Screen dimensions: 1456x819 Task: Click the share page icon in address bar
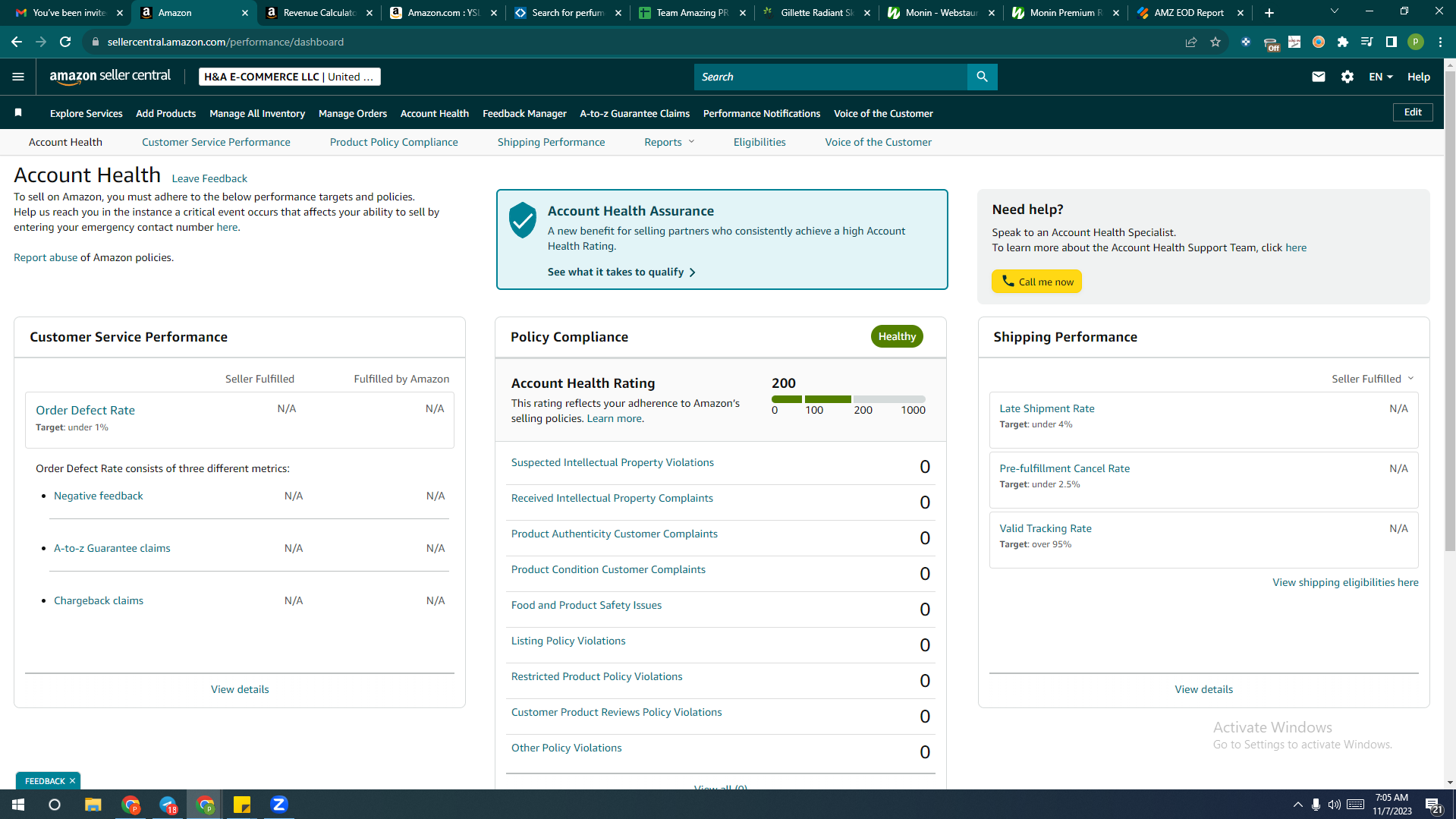[1191, 42]
